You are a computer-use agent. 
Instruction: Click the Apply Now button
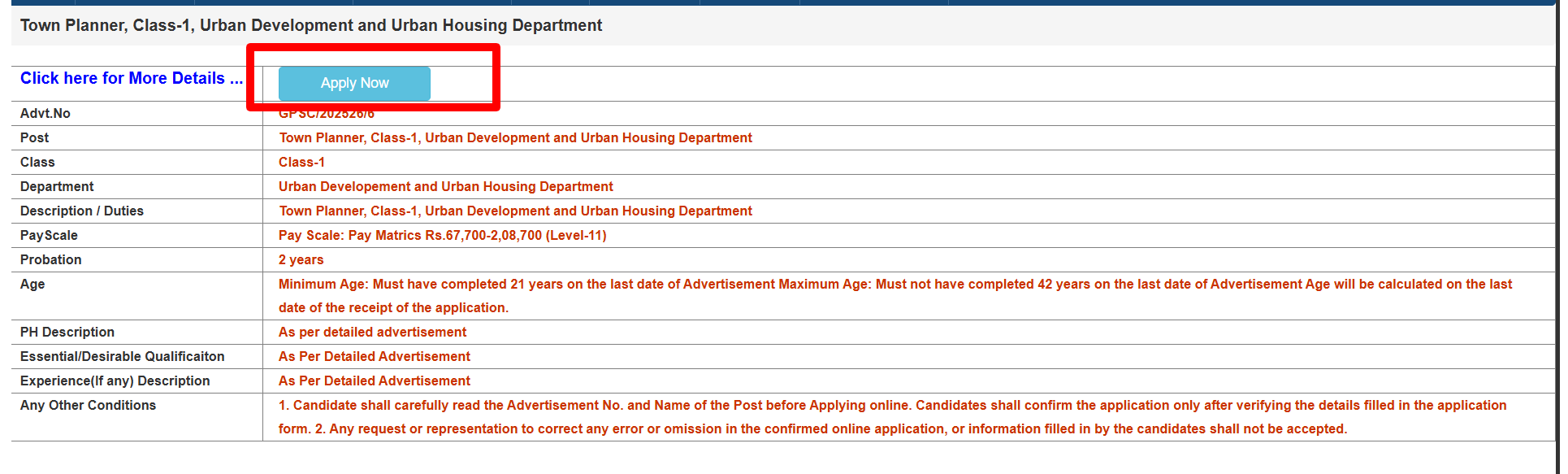coord(354,83)
